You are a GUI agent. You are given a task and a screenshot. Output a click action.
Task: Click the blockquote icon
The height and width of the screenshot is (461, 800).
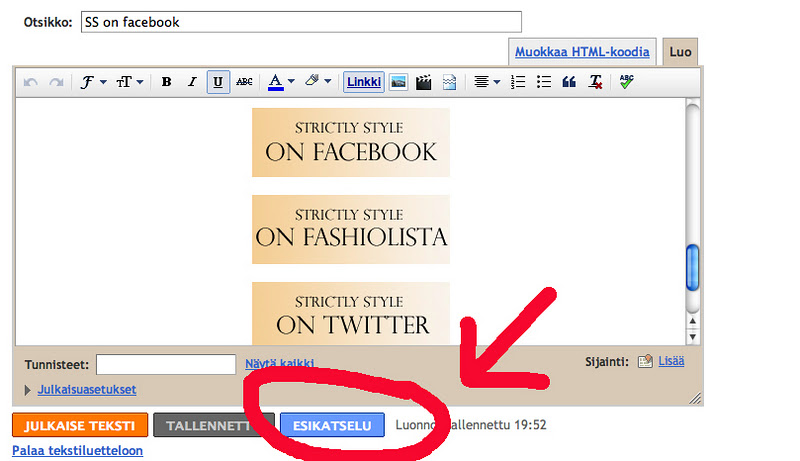pos(569,82)
